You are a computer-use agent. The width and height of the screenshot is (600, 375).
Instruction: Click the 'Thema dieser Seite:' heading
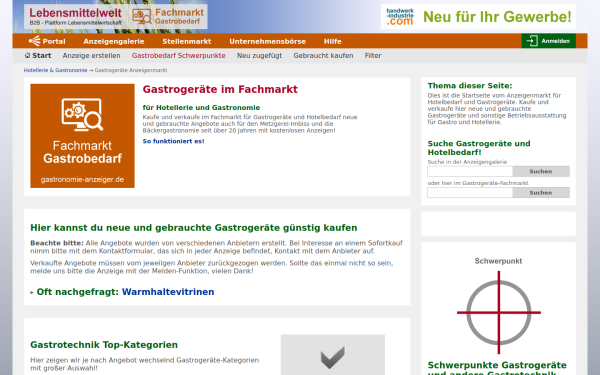pyautogui.click(x=470, y=86)
